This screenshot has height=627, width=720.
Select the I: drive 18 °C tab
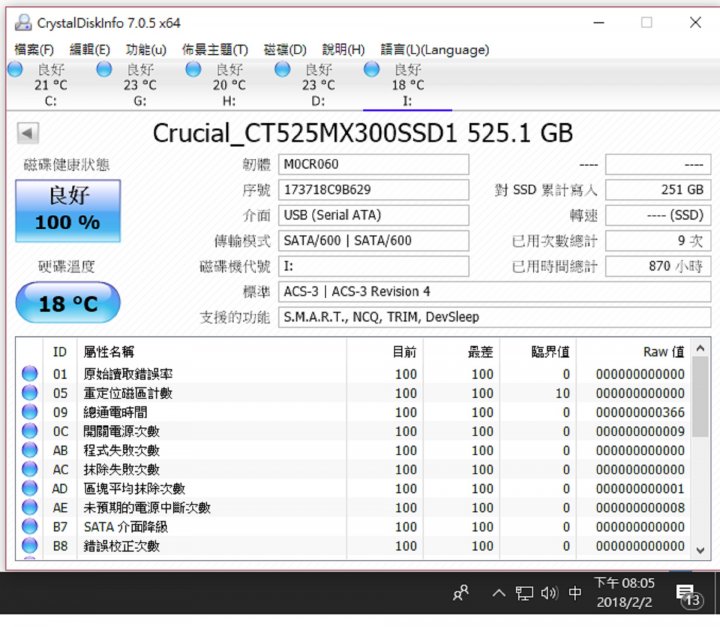(407, 85)
